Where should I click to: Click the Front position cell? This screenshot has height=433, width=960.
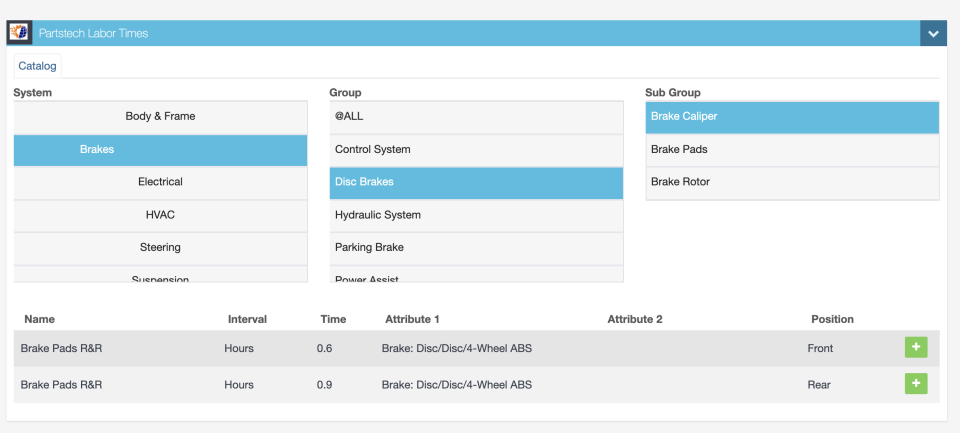820,348
